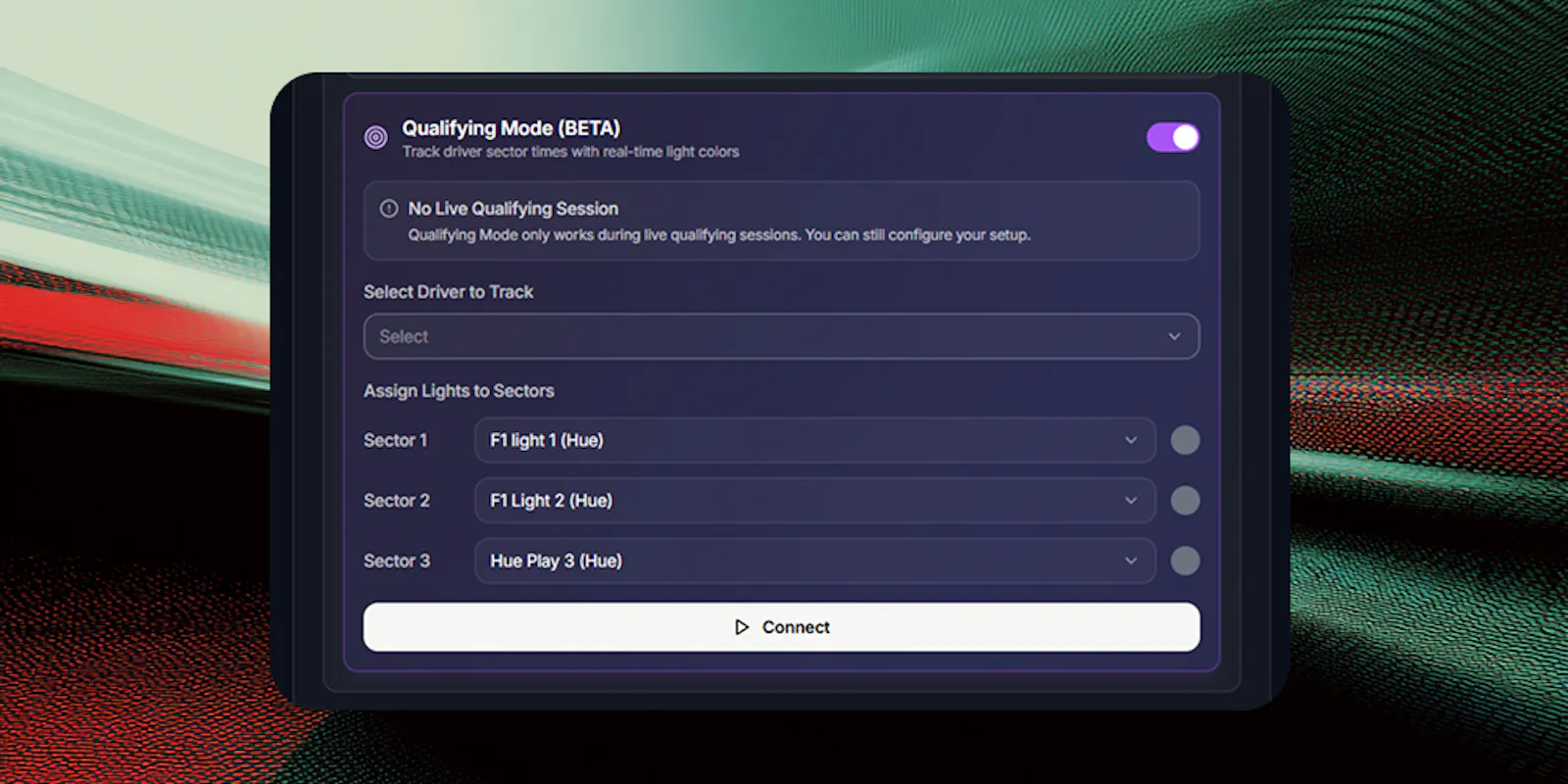The height and width of the screenshot is (784, 1568).
Task: Click the chevron of F1 light 1 (Hue)
Action: pos(1131,440)
